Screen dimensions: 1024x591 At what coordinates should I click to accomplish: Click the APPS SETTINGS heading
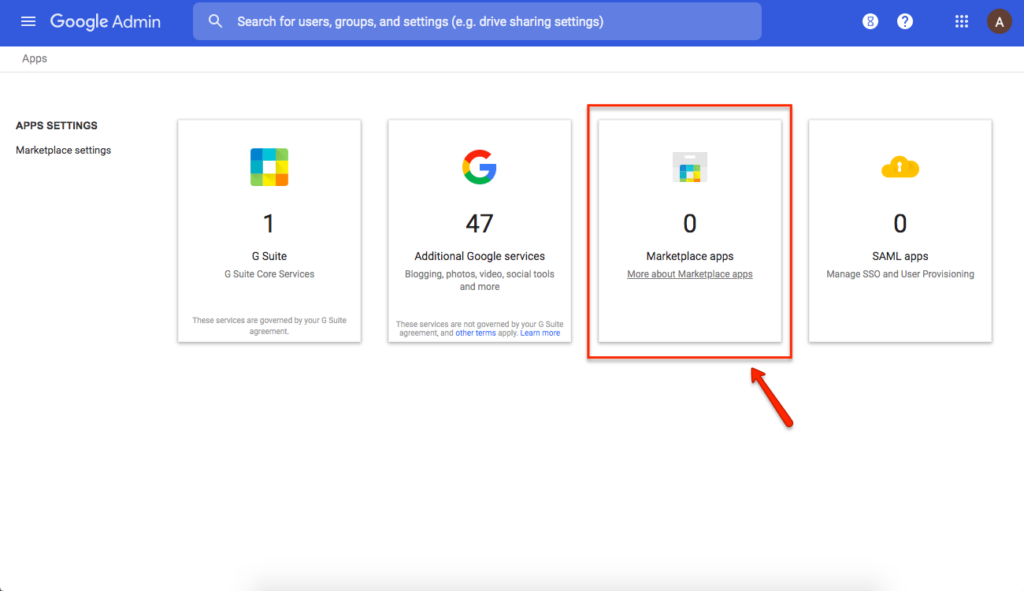[57, 125]
